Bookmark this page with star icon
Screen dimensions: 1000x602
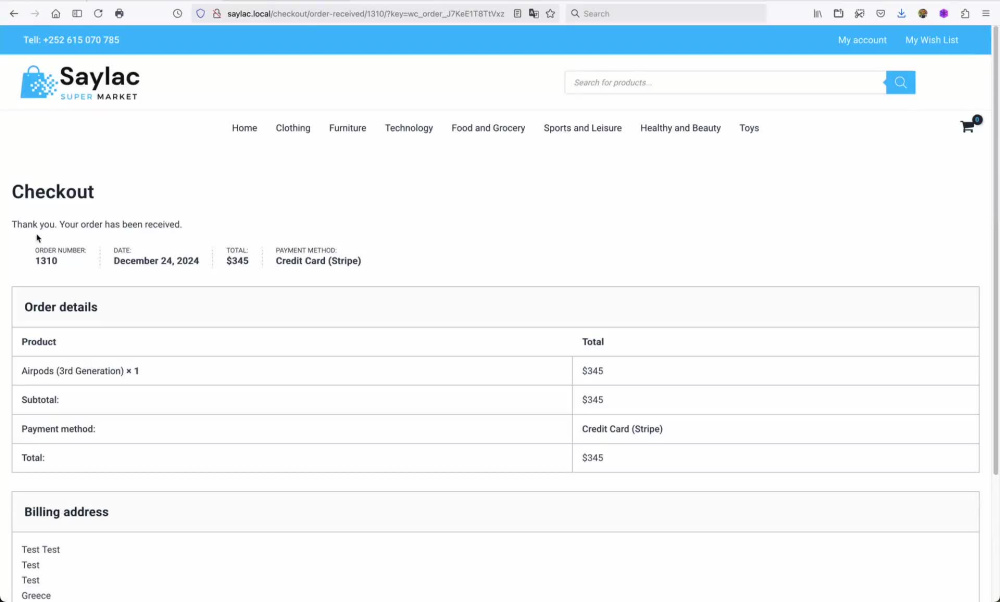550,13
